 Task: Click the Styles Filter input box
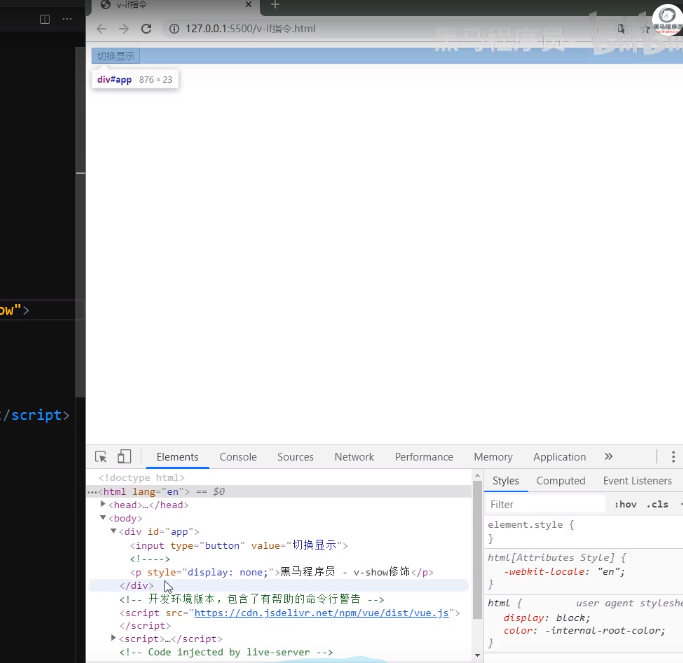tap(545, 504)
